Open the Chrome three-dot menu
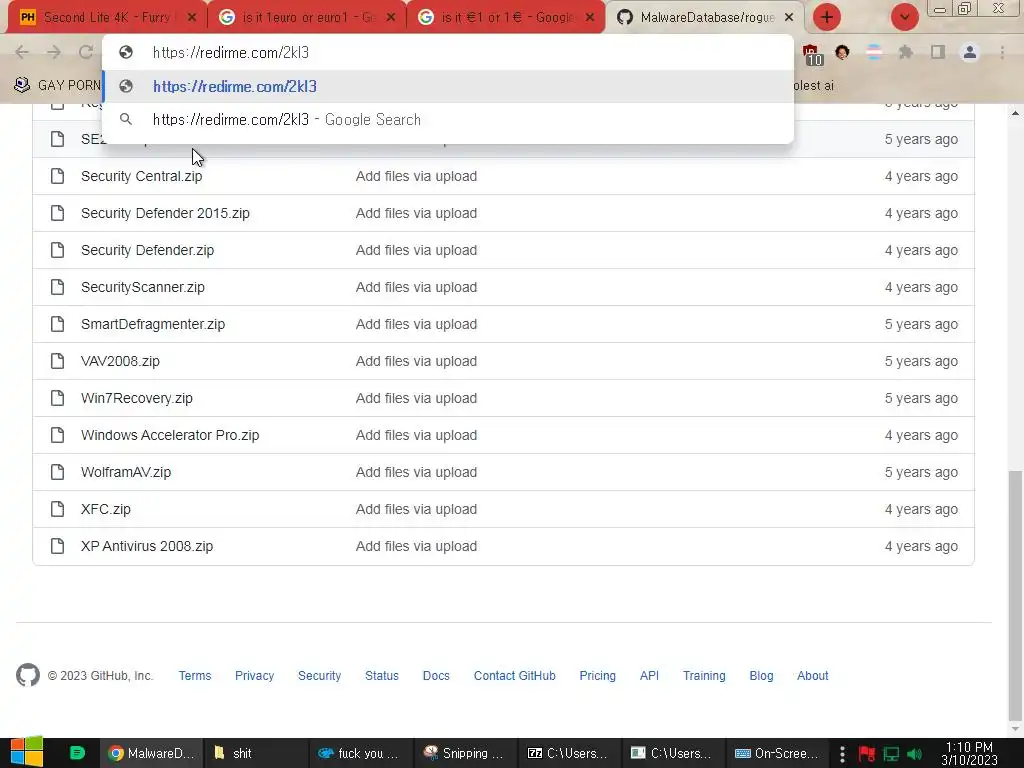Viewport: 1024px width, 768px height. [x=1002, y=52]
